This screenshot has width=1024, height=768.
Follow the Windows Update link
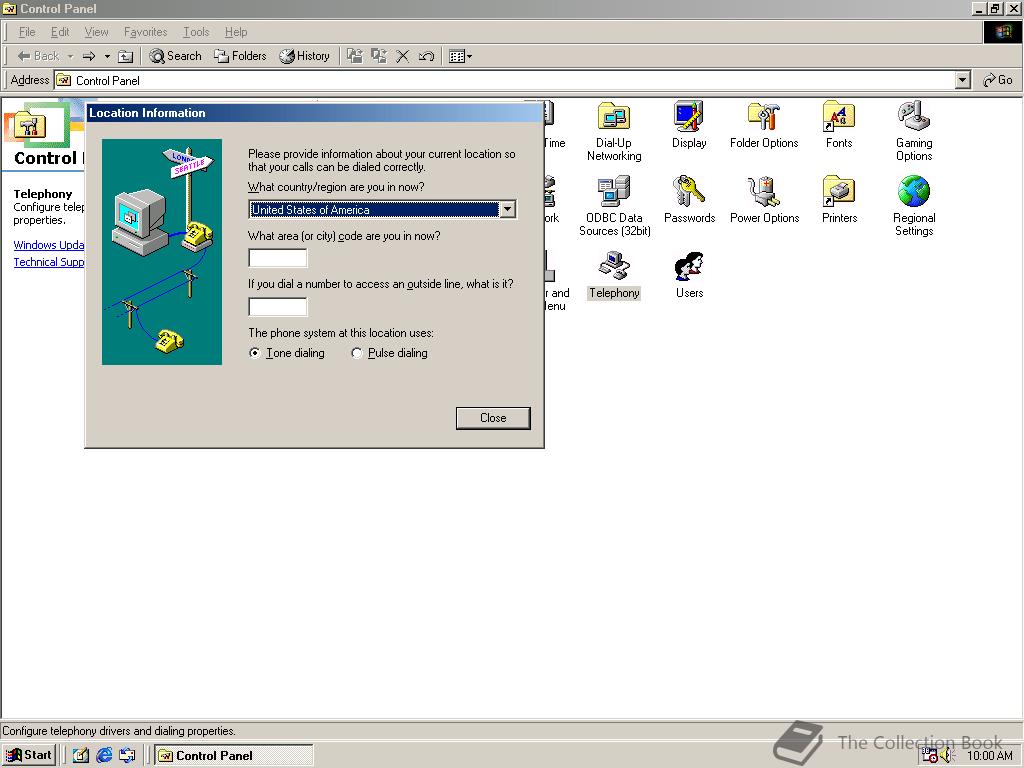coord(49,245)
